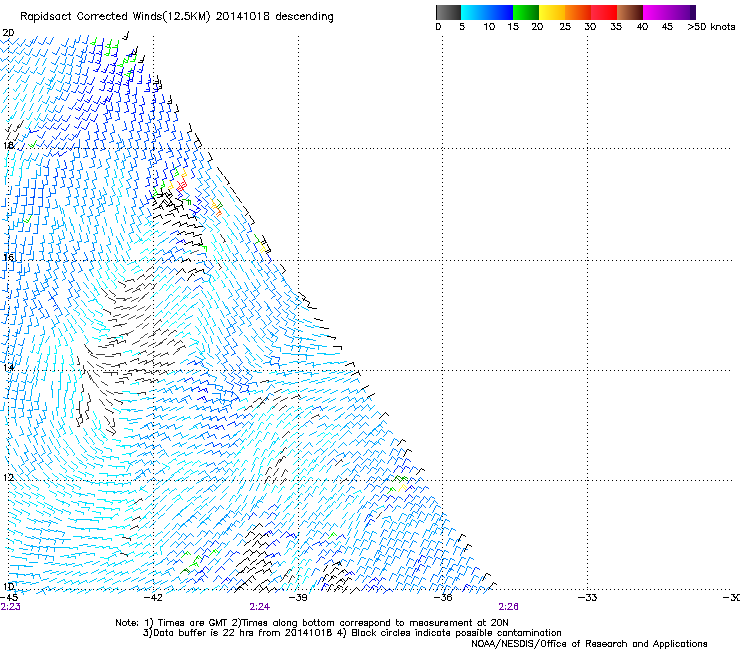The image size is (740, 650).
Task: Click the '45' knots label under color bar
Action: pos(667,27)
